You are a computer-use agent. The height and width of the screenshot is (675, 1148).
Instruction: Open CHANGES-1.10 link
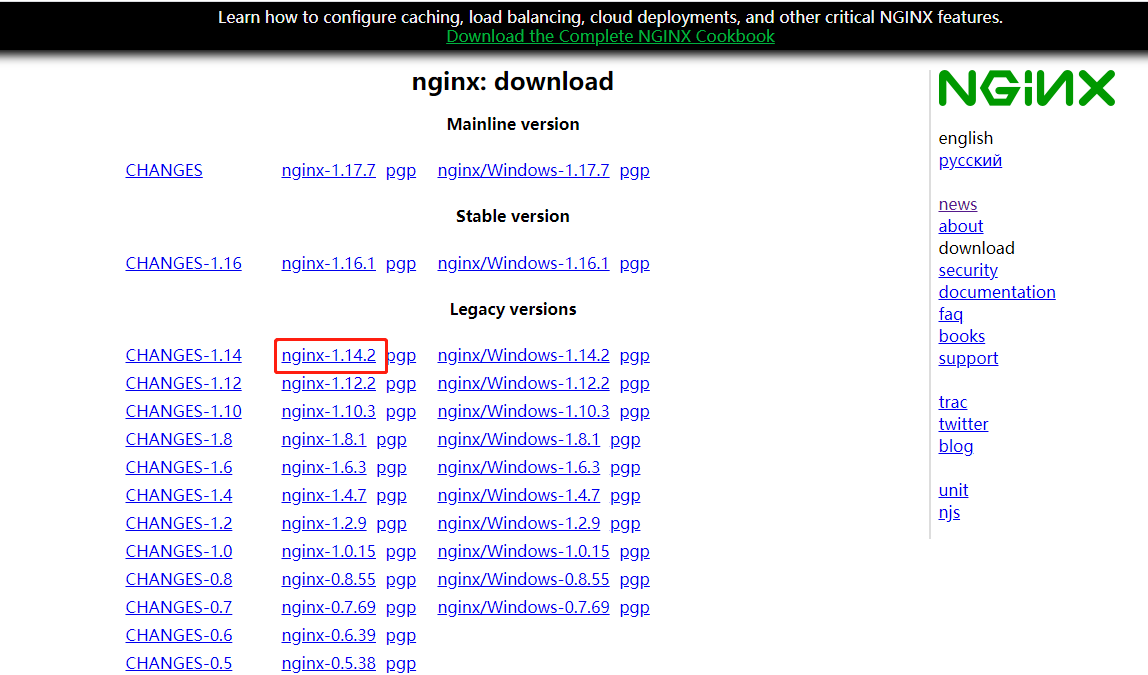point(183,411)
